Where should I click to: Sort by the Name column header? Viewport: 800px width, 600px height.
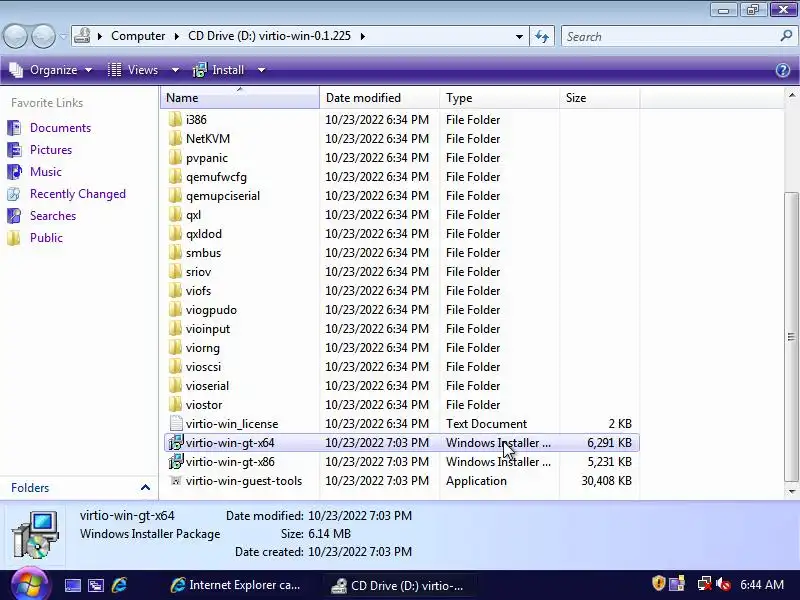tap(239, 97)
